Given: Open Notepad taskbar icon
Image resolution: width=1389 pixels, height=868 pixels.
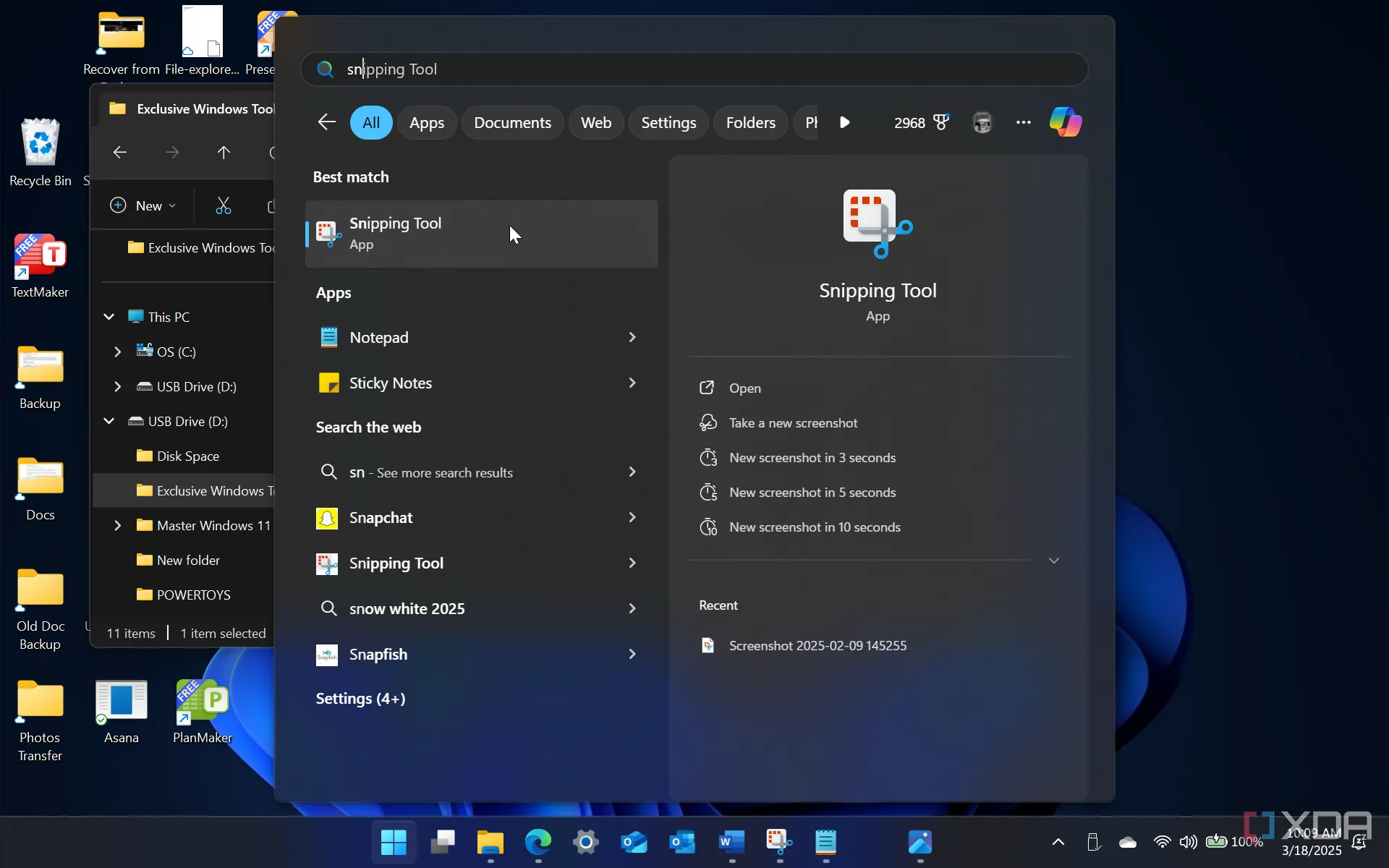Looking at the screenshot, I should click(825, 842).
